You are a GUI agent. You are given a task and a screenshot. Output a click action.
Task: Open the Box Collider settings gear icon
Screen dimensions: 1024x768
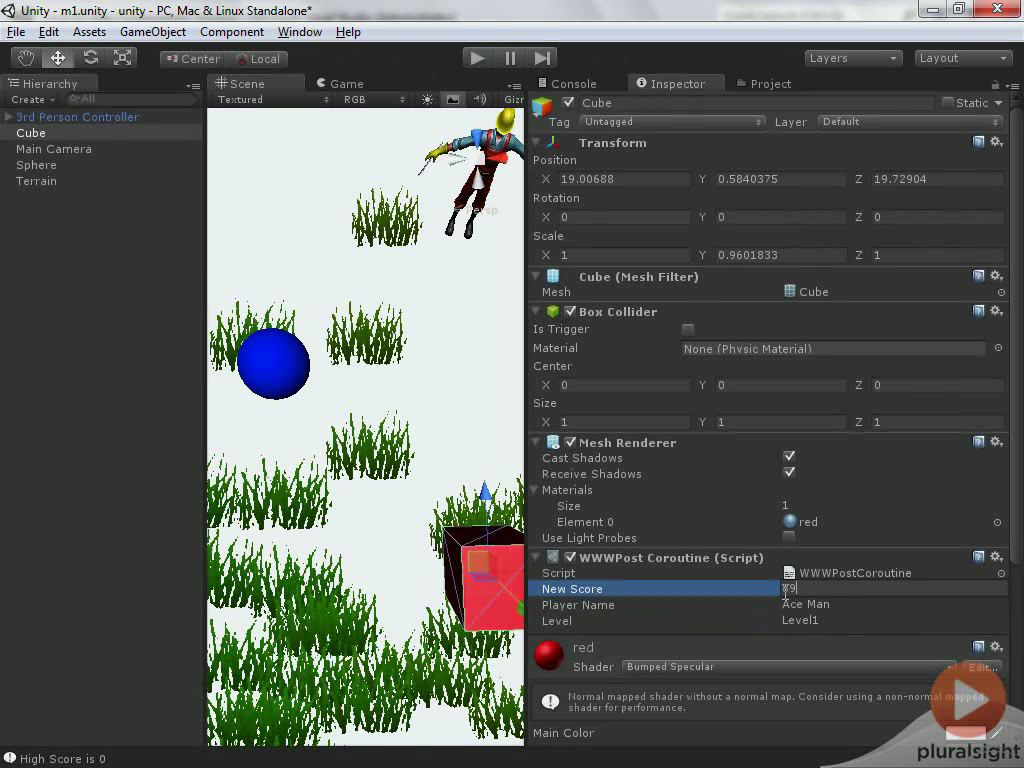[996, 311]
